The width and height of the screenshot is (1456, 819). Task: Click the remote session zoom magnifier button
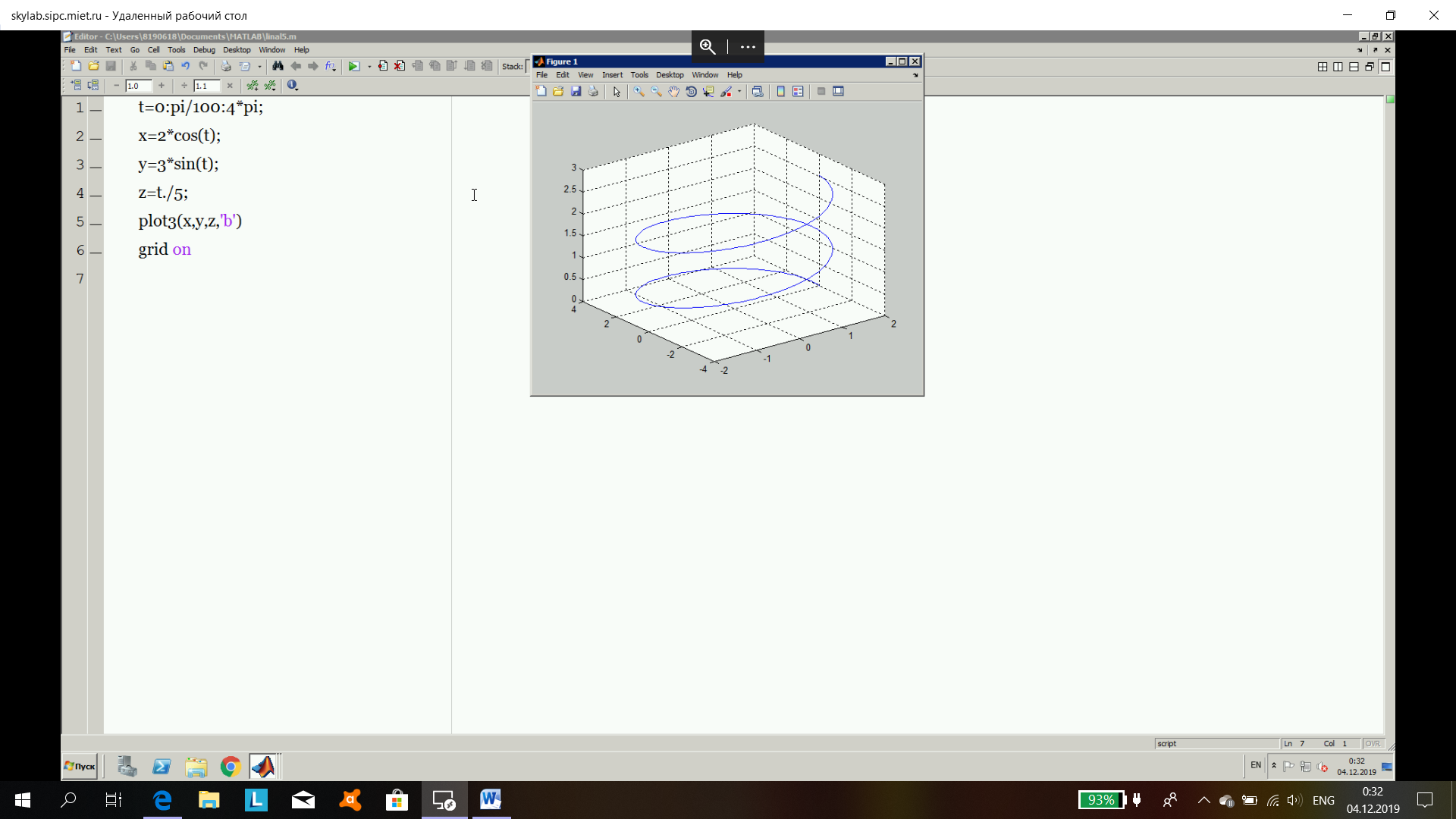[x=708, y=46]
